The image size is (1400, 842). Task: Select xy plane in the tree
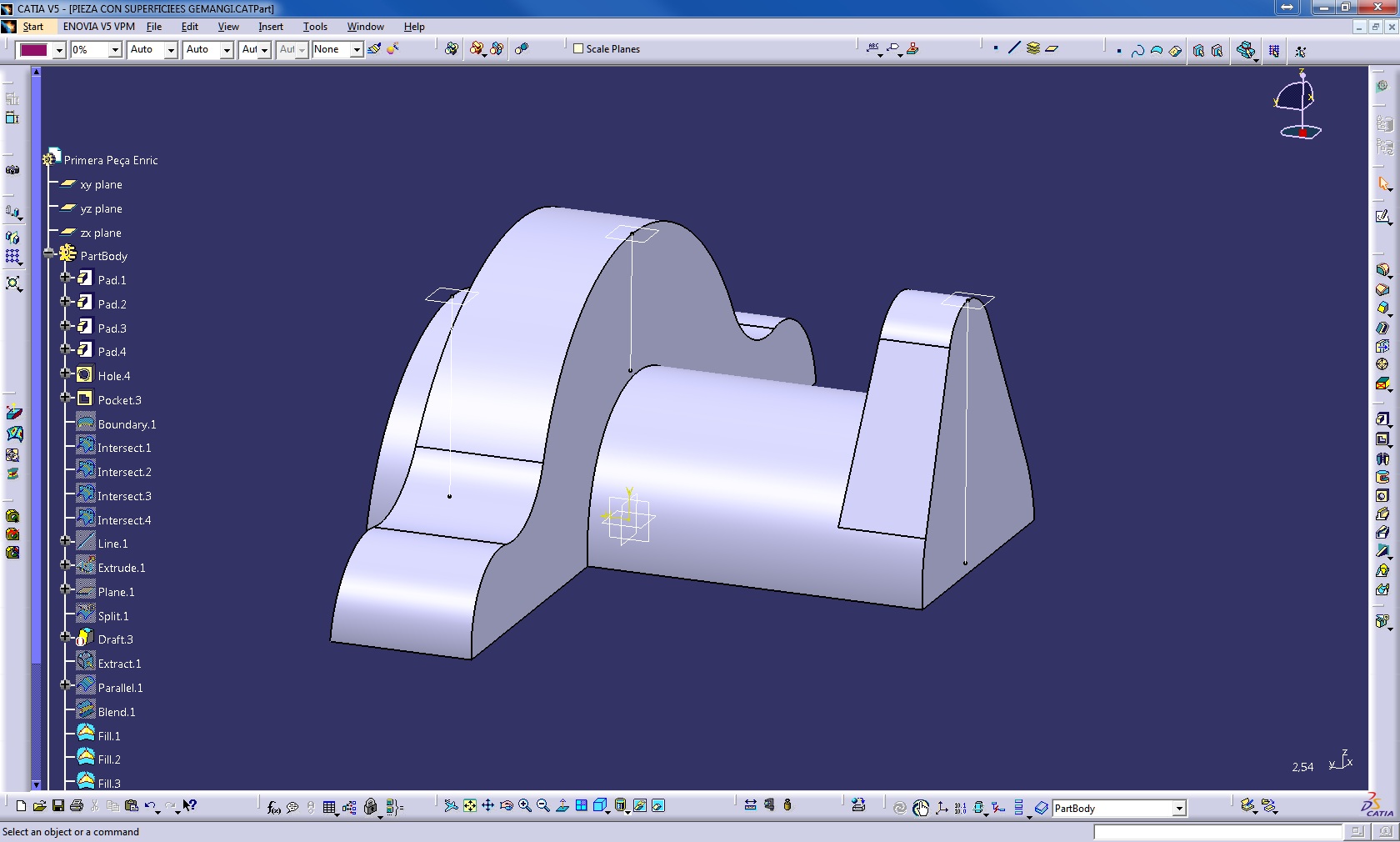[102, 184]
